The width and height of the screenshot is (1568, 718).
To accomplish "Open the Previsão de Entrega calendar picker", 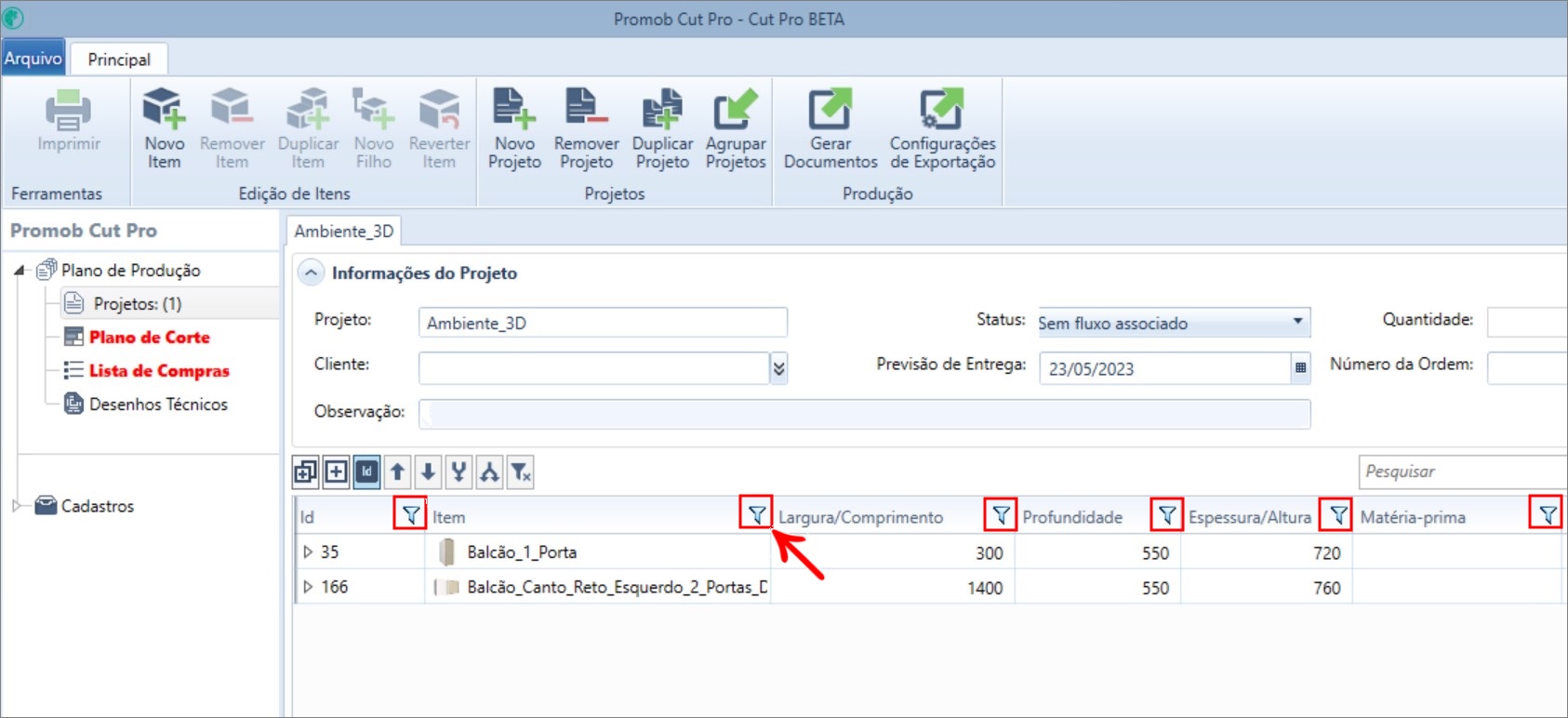I will (1300, 367).
